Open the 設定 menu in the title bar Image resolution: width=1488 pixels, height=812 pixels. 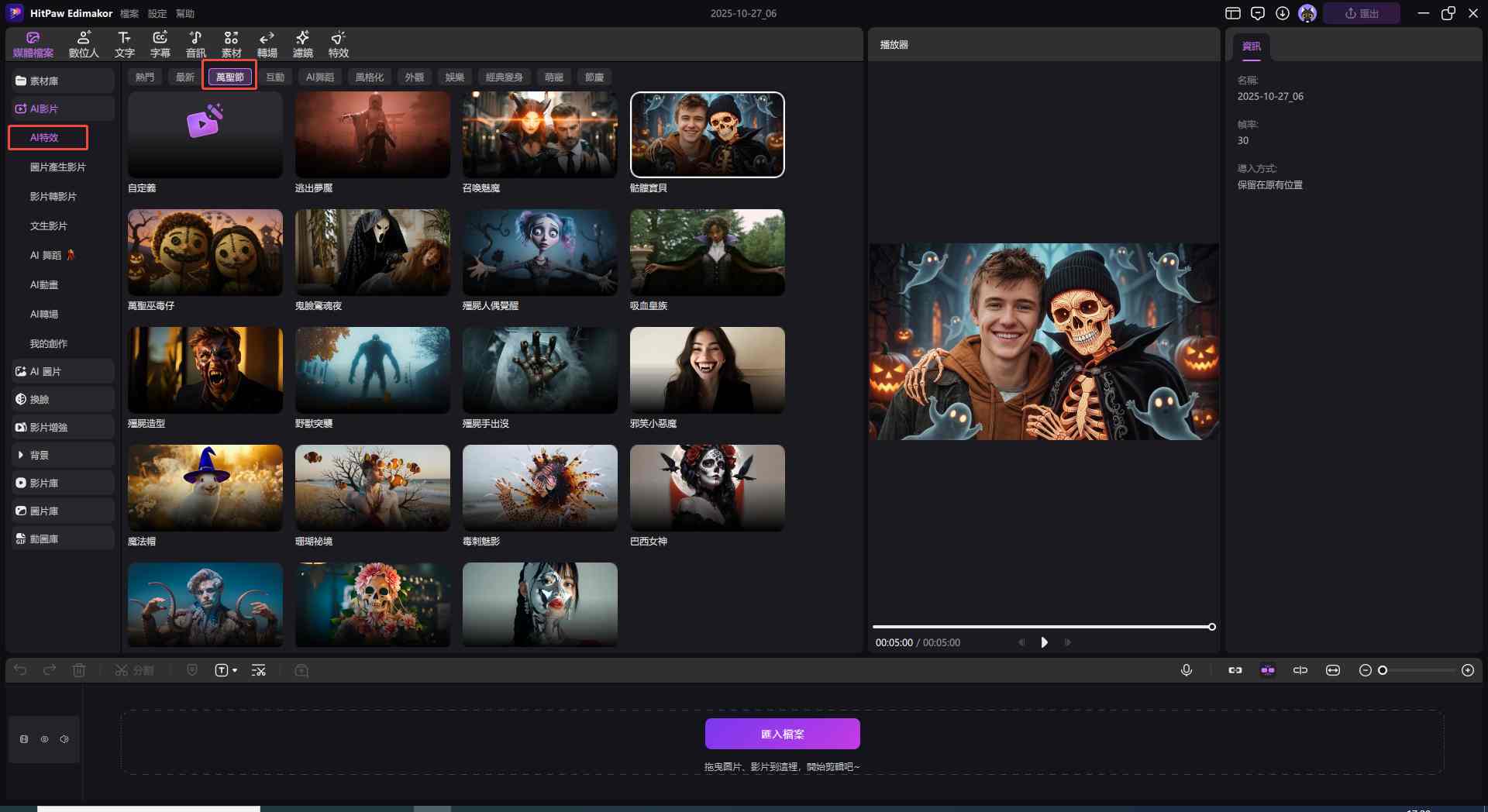pos(157,13)
